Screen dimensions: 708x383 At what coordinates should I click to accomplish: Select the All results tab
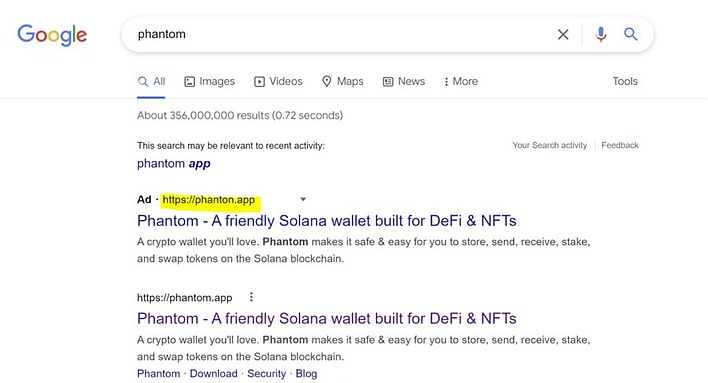(151, 81)
